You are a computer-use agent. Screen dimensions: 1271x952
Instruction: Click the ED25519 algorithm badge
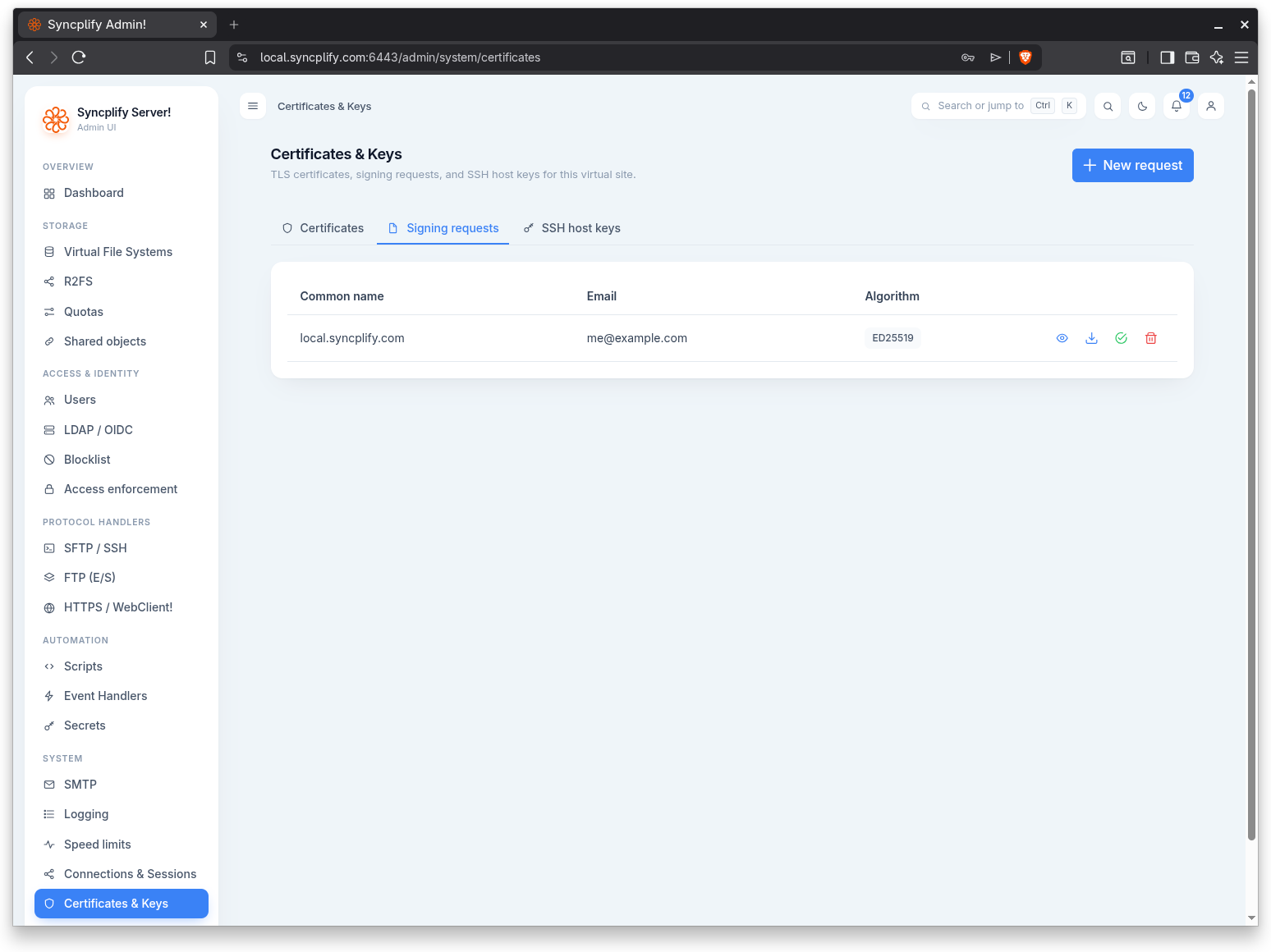pyautogui.click(x=892, y=338)
